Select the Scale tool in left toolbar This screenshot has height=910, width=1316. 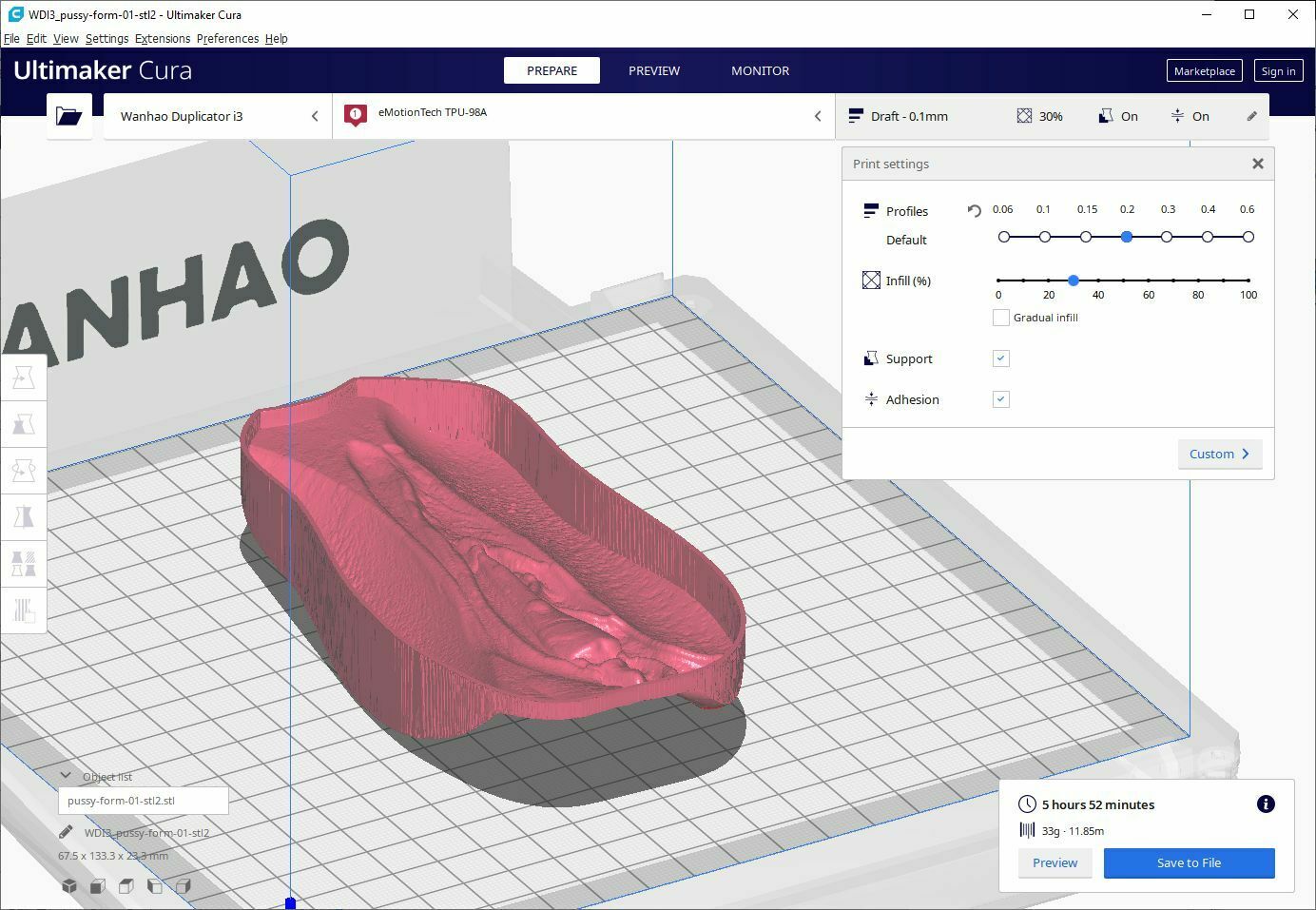click(24, 424)
